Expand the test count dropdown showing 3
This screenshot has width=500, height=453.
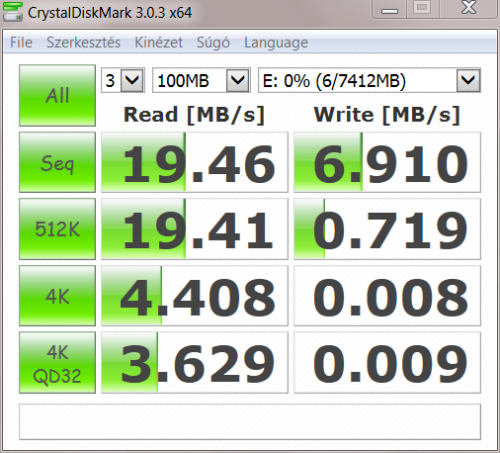pyautogui.click(x=133, y=80)
